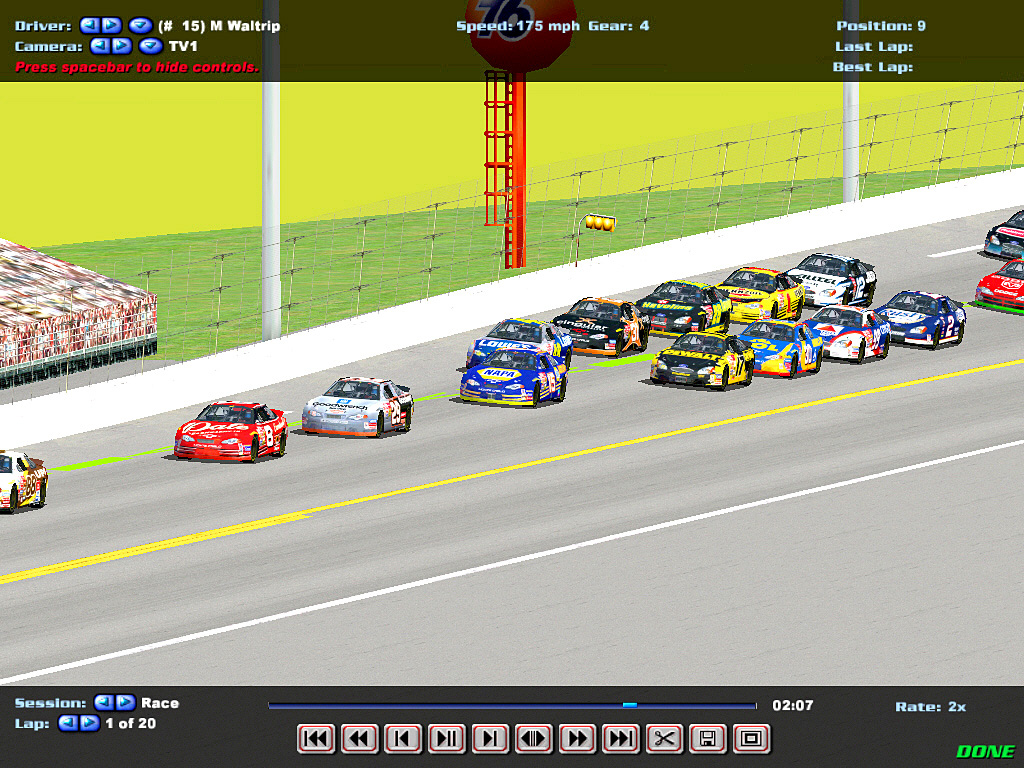Screen dimensions: 1024x768
Task: Open the Camera selection dropdown
Action: pos(151,46)
